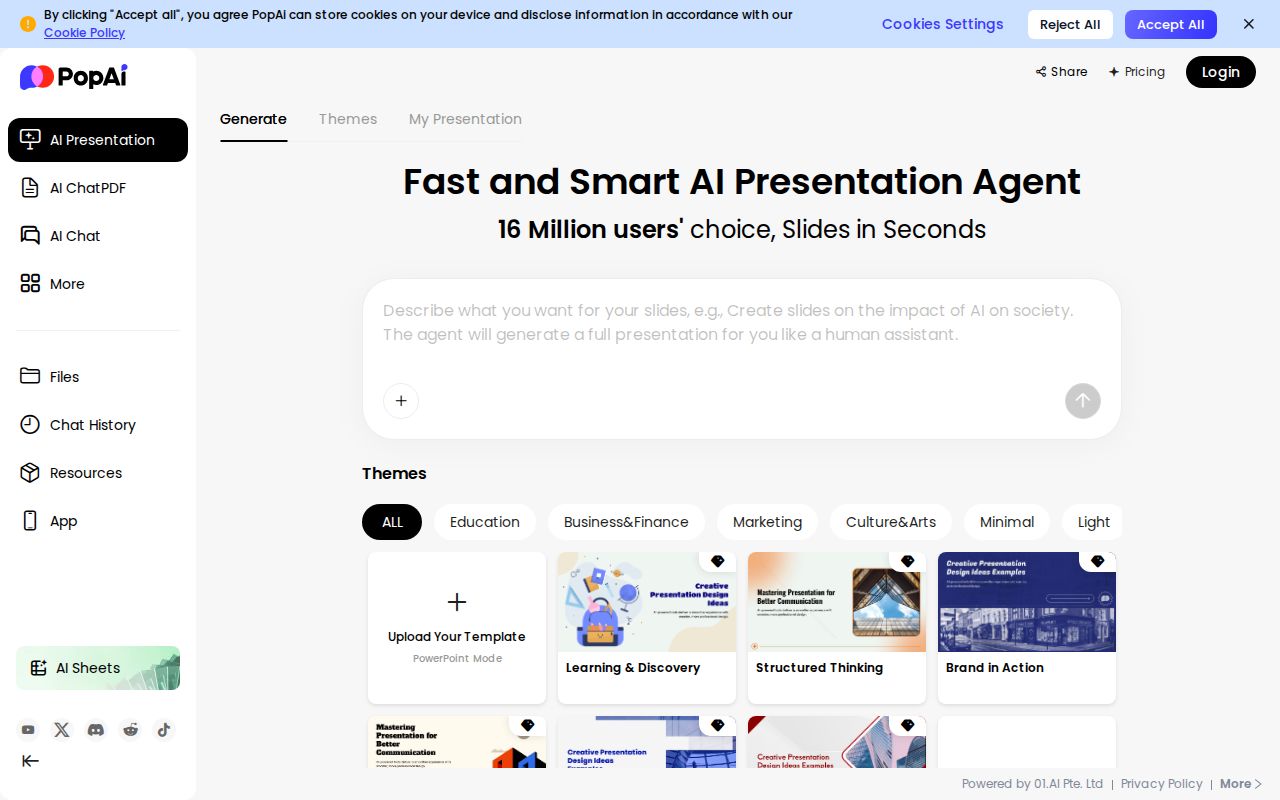Open the Discord community icon

tap(96, 730)
